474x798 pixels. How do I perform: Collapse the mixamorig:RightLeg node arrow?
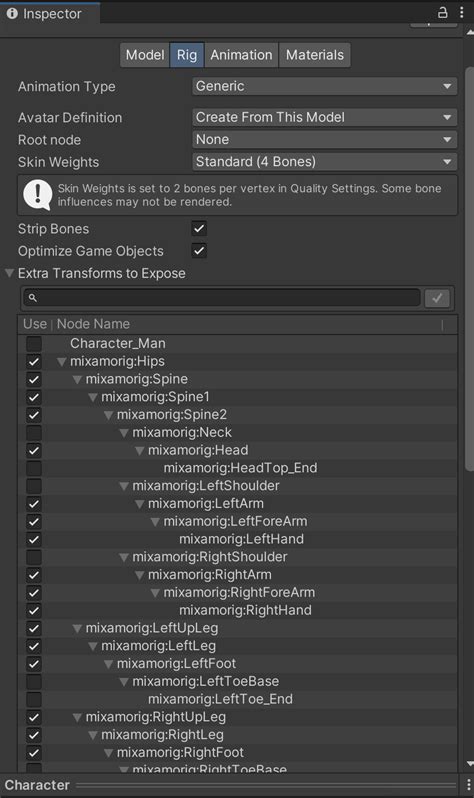[93, 735]
